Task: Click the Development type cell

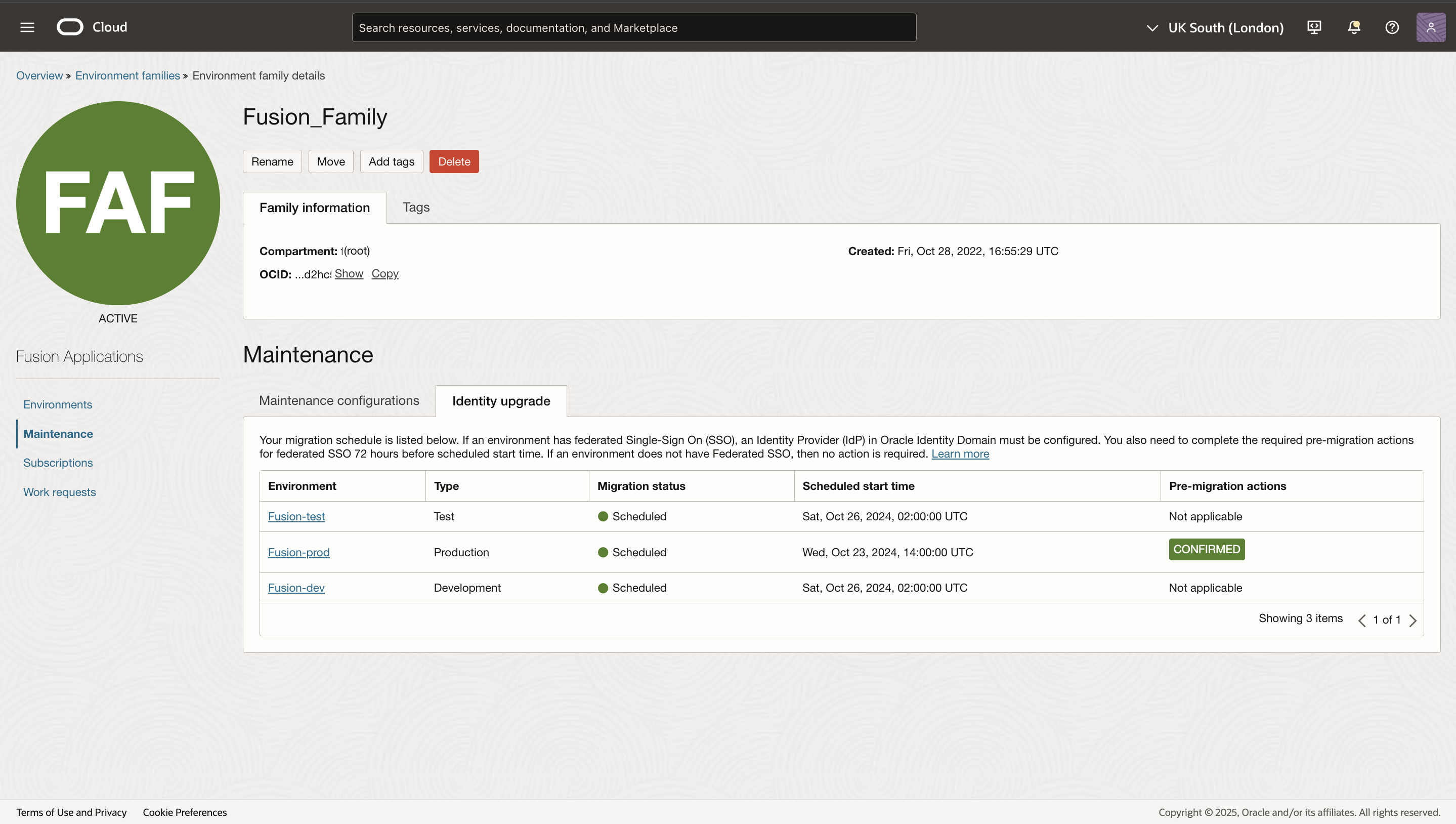Action: click(466, 588)
